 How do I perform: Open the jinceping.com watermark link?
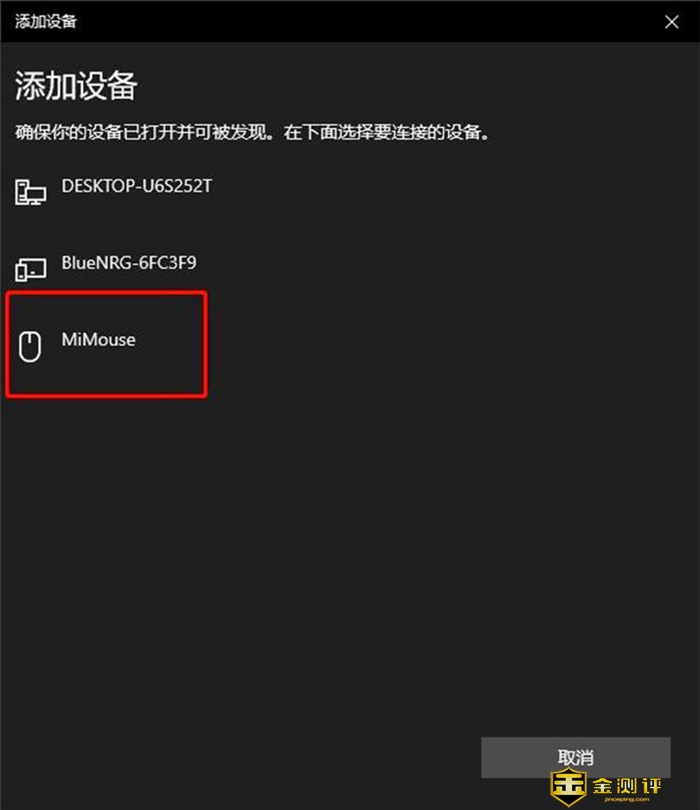coord(627,800)
